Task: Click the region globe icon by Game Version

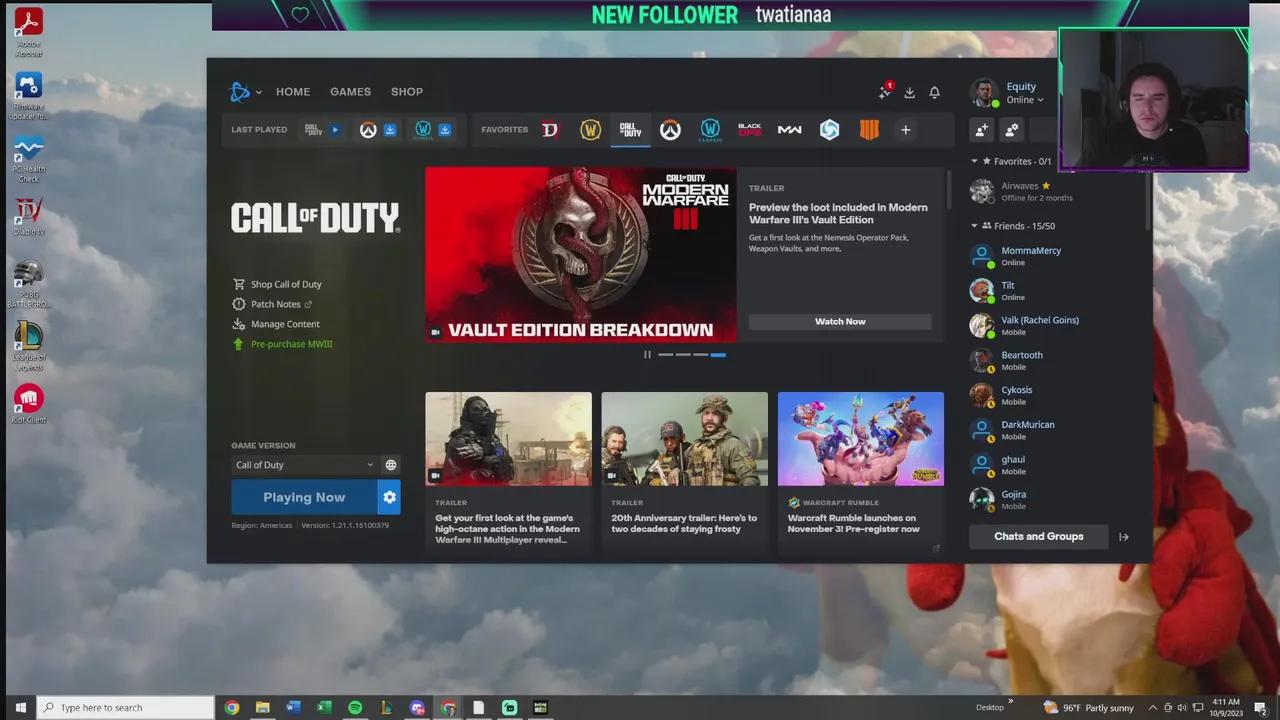Action: [391, 465]
